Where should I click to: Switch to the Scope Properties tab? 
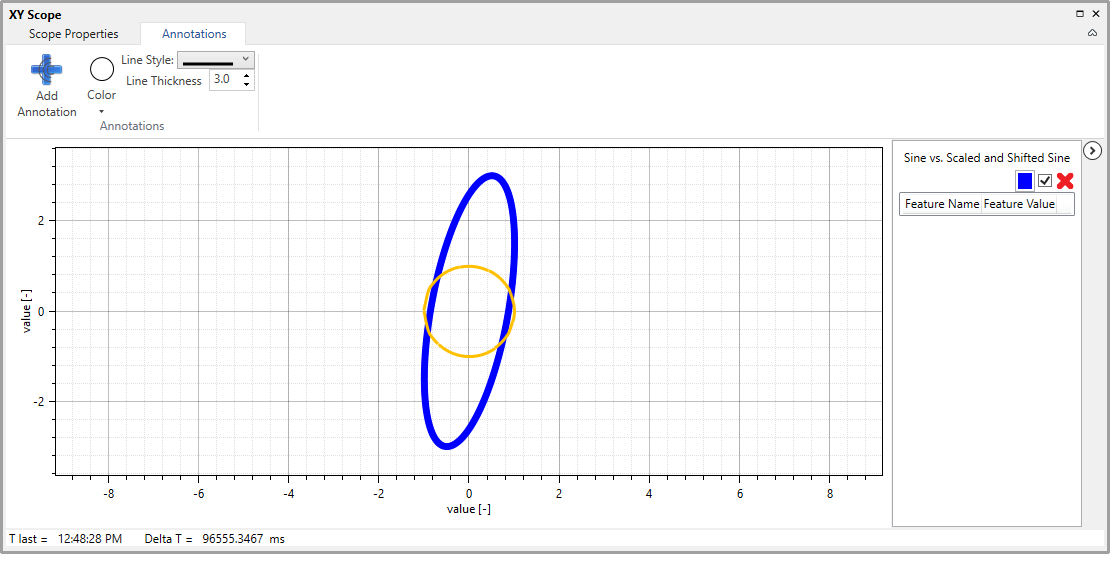pos(73,34)
